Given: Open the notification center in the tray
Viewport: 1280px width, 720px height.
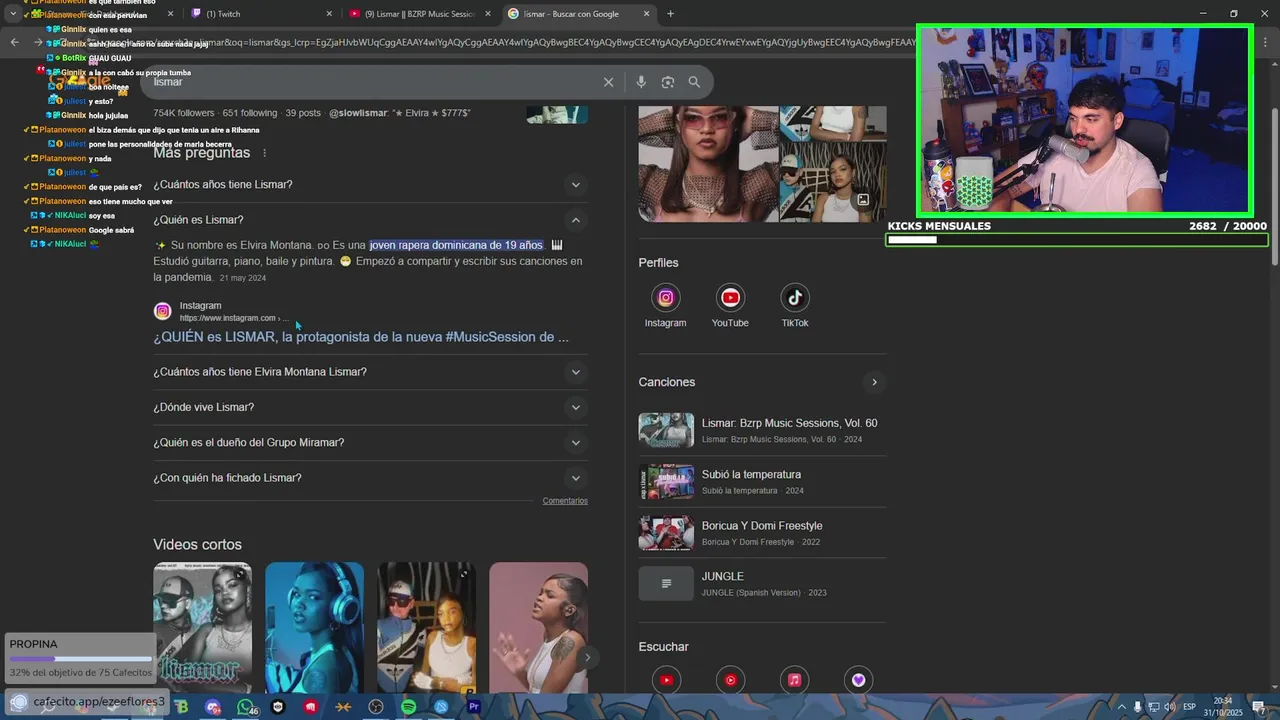Looking at the screenshot, I should click(1258, 707).
